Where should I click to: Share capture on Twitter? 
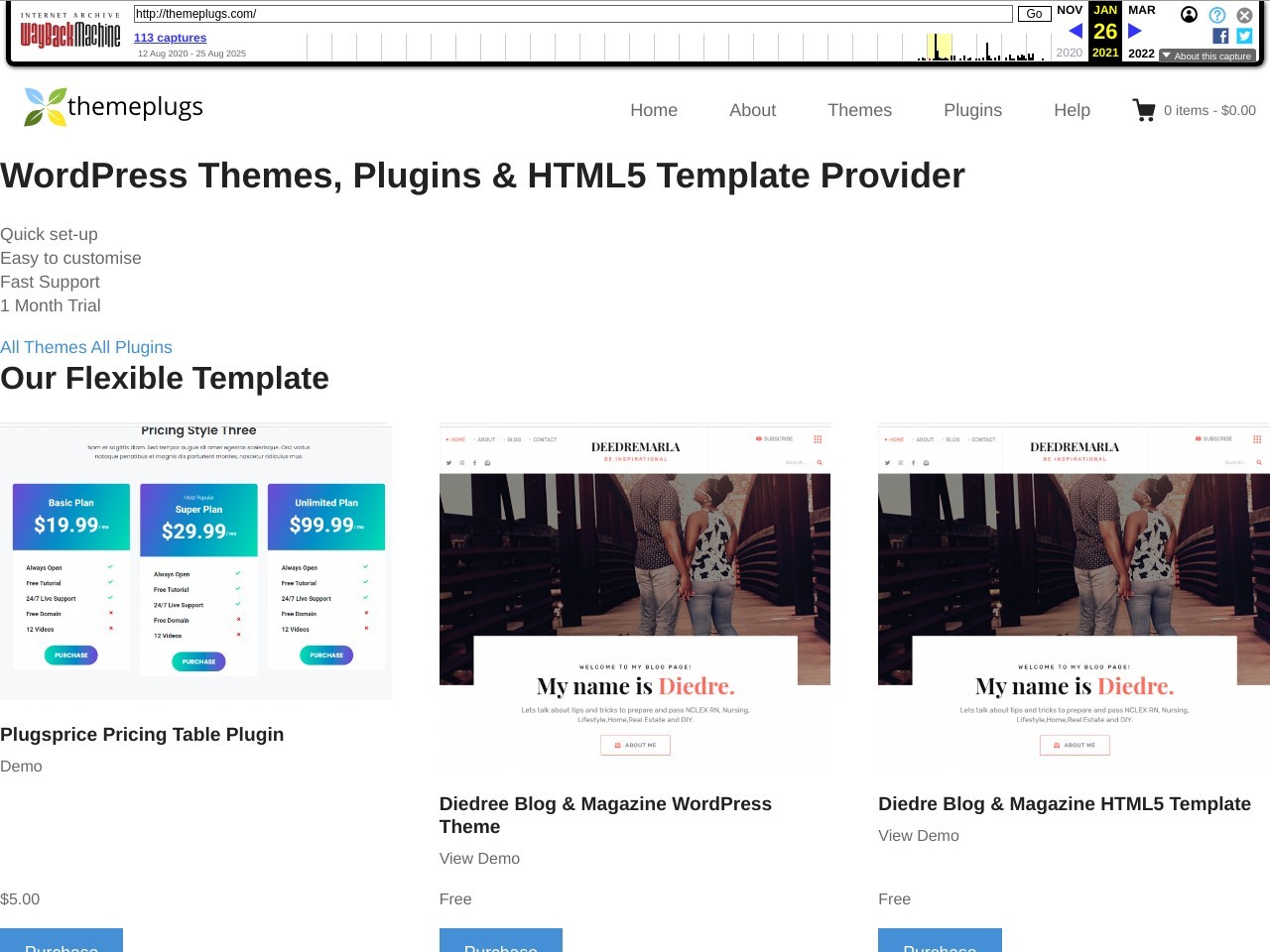1244,36
